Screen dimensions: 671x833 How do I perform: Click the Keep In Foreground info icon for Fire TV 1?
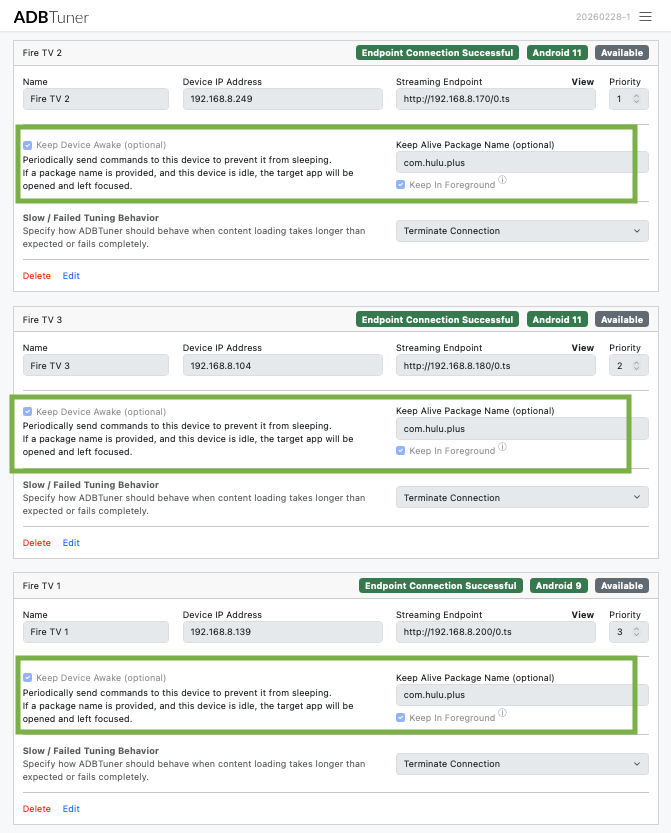502,714
